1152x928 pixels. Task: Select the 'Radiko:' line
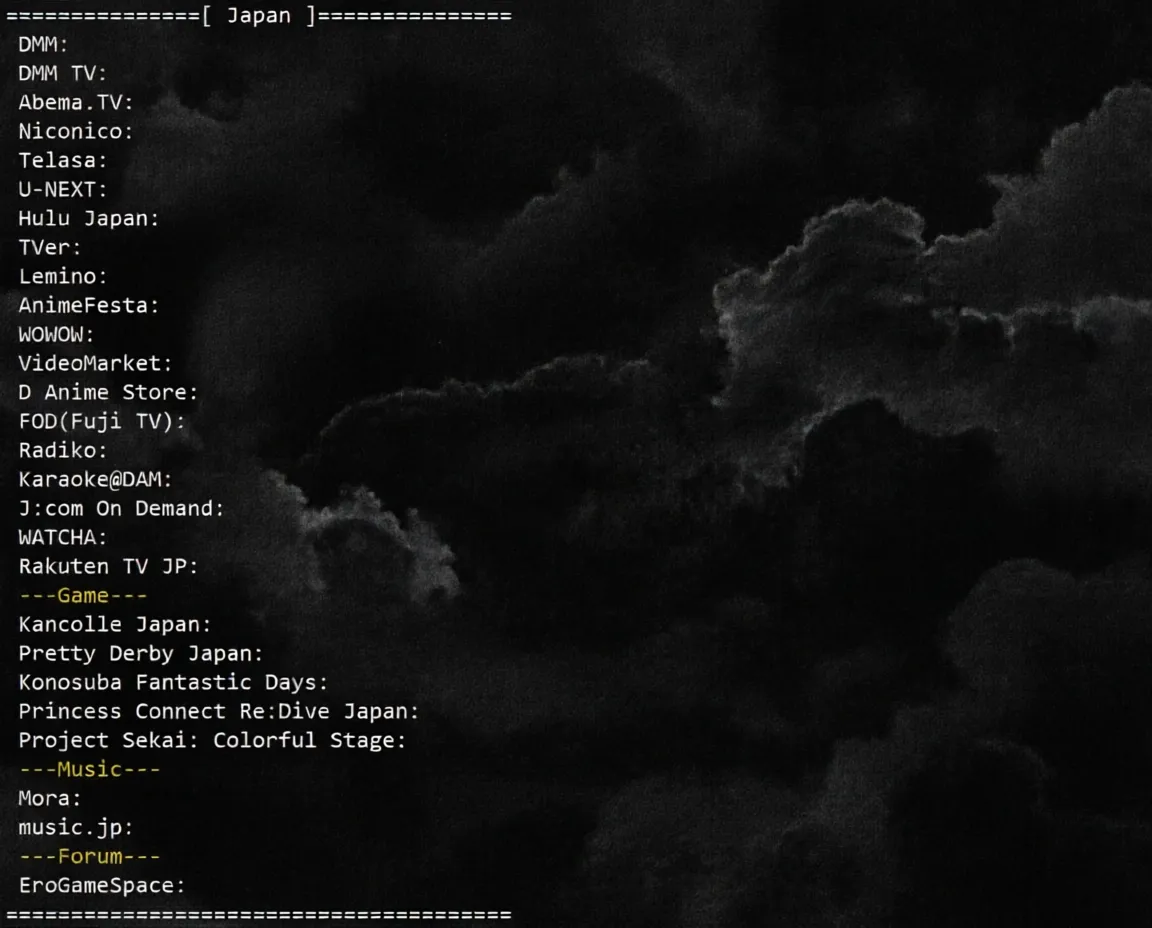pos(62,450)
